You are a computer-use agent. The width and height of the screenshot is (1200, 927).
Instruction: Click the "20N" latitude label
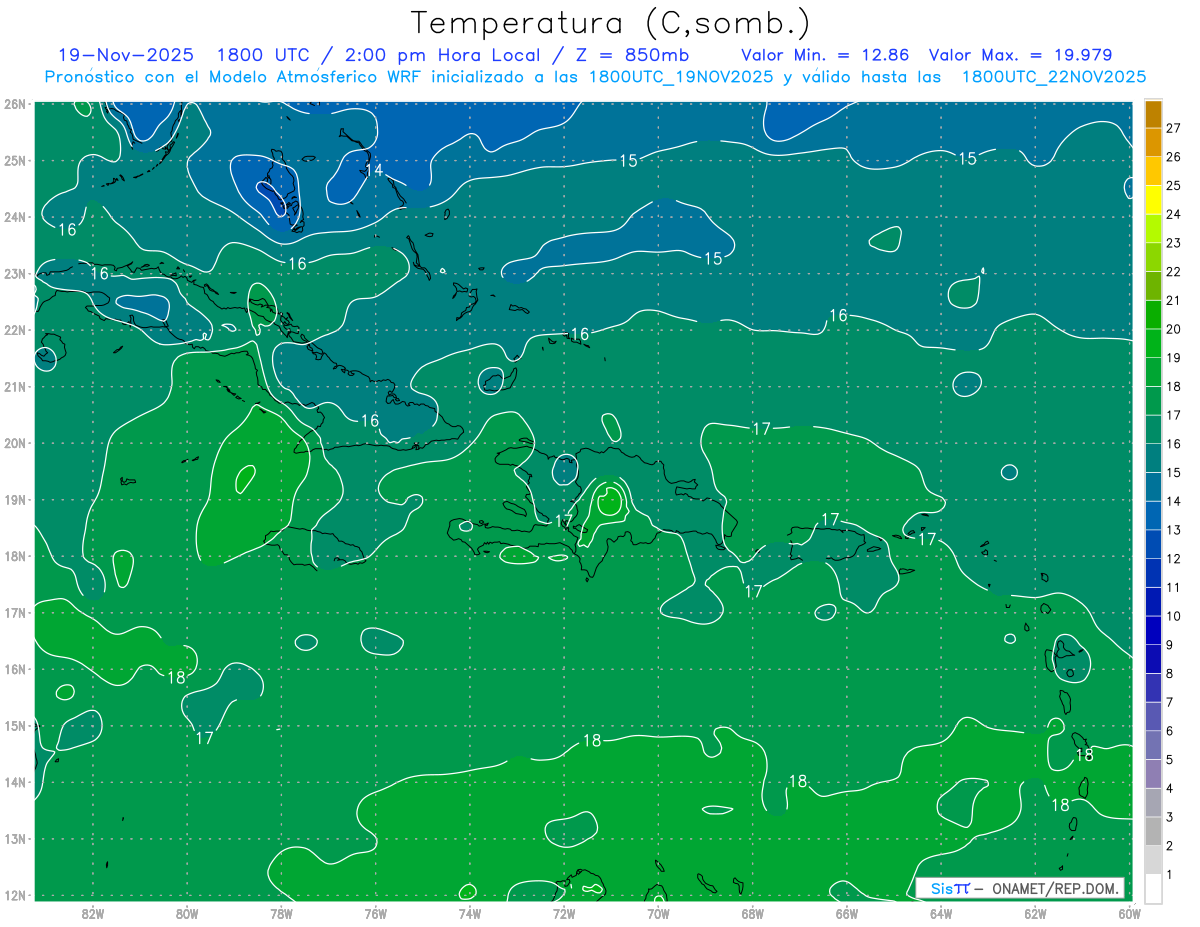tap(15, 443)
